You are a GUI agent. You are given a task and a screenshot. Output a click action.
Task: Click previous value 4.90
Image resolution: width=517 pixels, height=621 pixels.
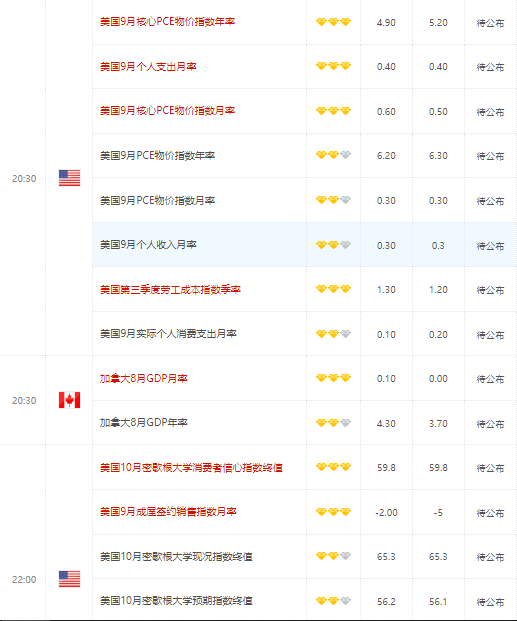386,23
